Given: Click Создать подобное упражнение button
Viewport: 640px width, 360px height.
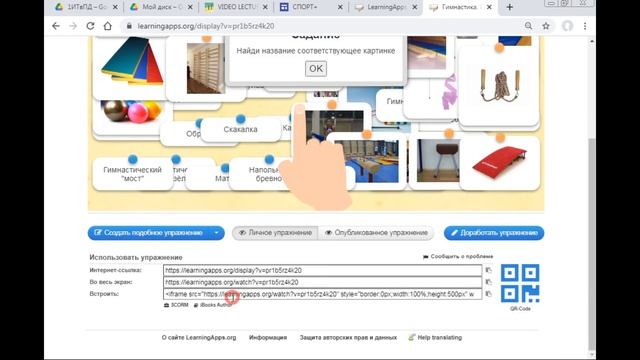Looking at the screenshot, I should (x=149, y=233).
